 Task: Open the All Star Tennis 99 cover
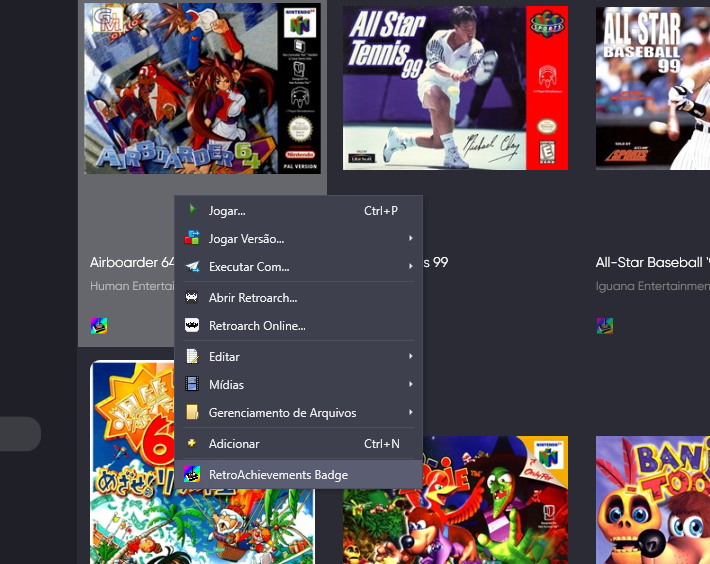point(455,88)
